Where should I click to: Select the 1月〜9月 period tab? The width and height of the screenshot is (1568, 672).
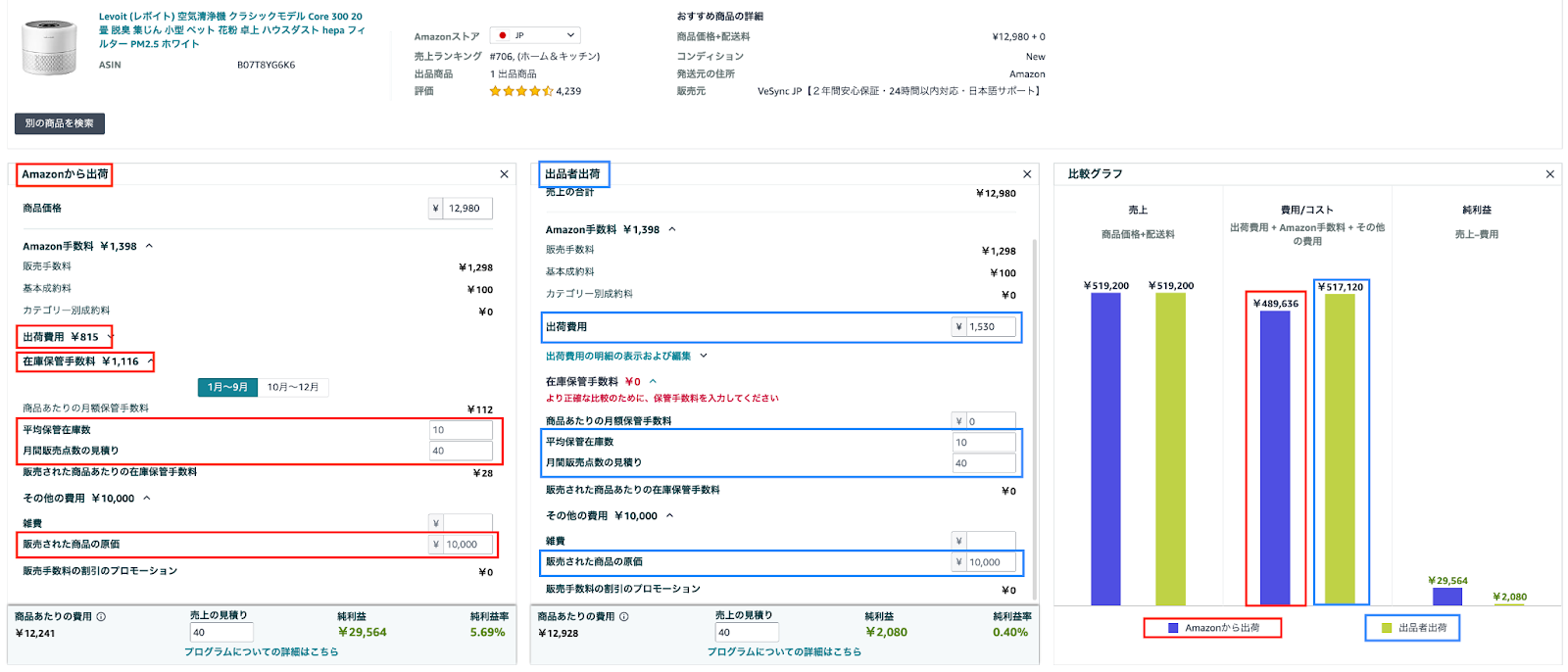(x=227, y=387)
